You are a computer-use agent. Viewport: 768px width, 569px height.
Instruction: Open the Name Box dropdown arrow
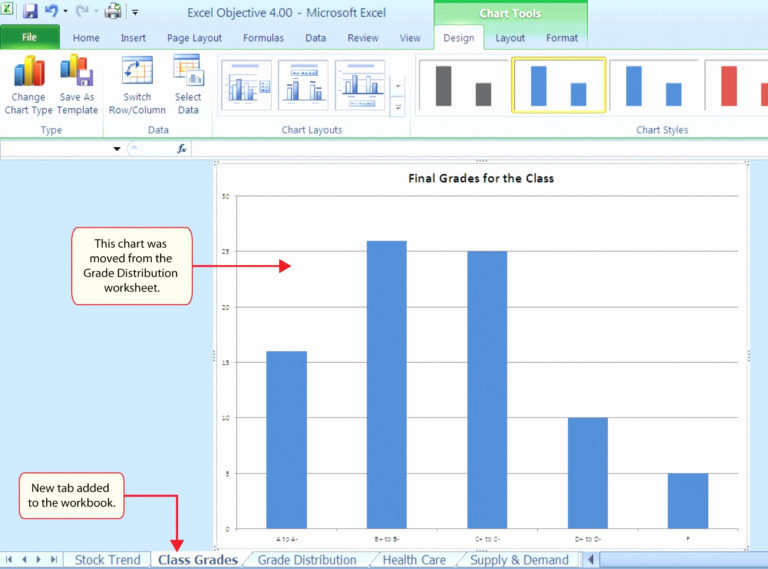point(117,149)
